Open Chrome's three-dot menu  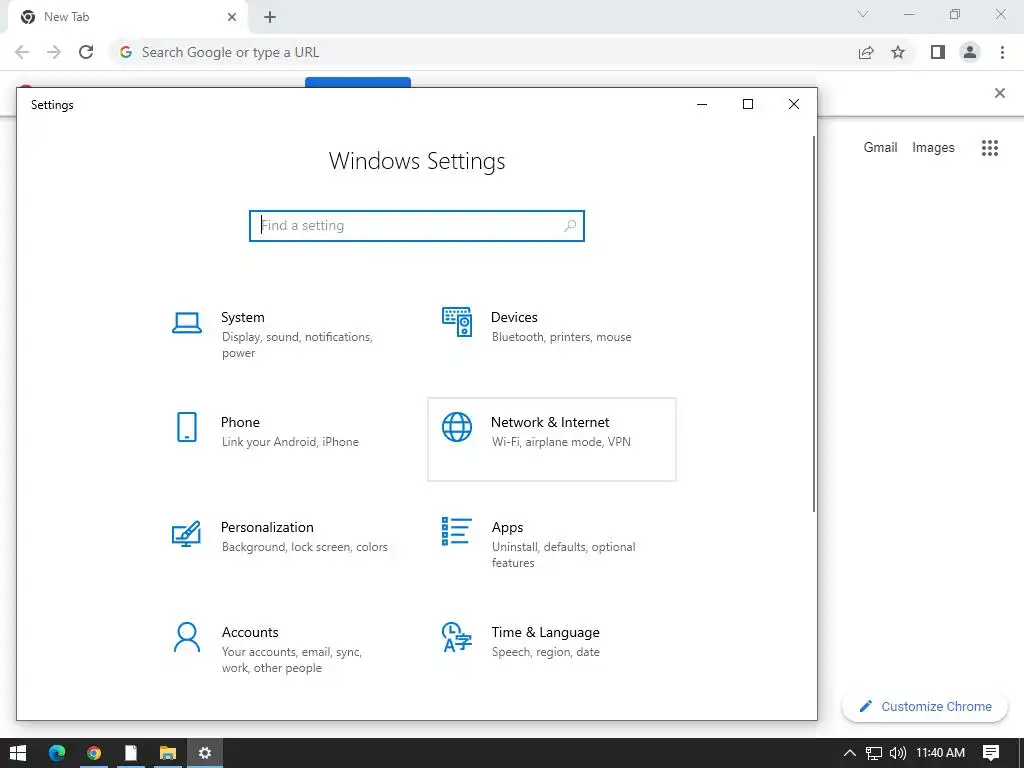tap(1002, 52)
